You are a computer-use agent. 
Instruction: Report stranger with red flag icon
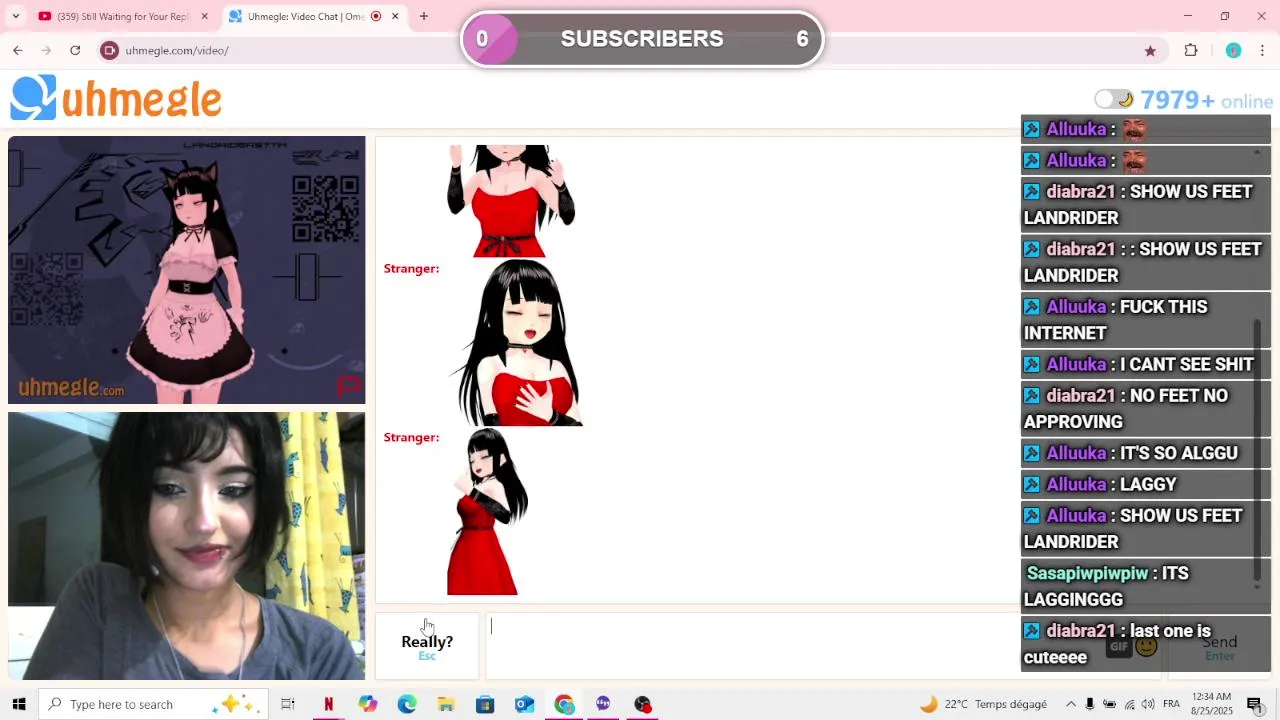coord(347,385)
